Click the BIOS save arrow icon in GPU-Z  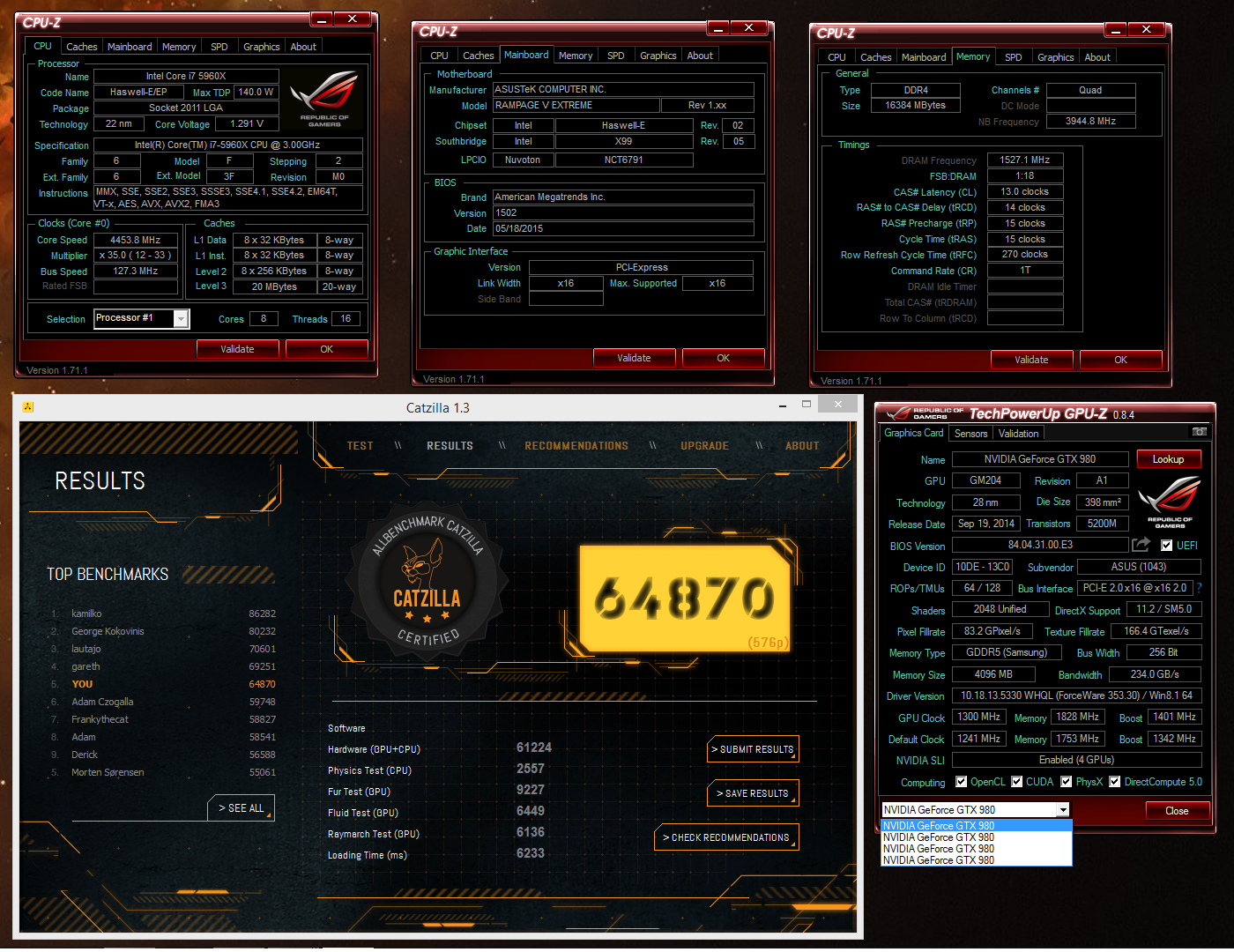point(1141,545)
